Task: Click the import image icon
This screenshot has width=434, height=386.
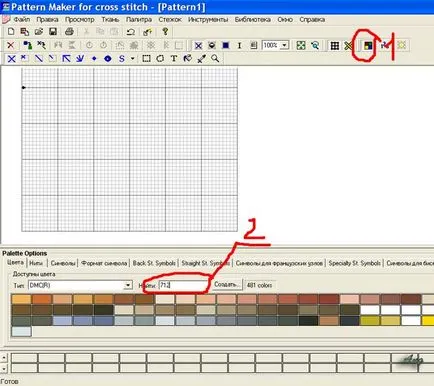Action: click(x=25, y=32)
